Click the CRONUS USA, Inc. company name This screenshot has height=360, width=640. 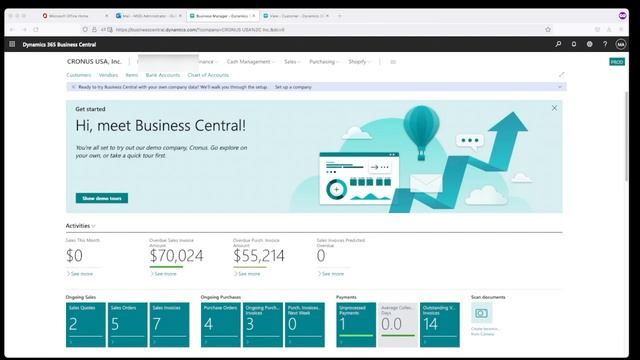[94, 62]
